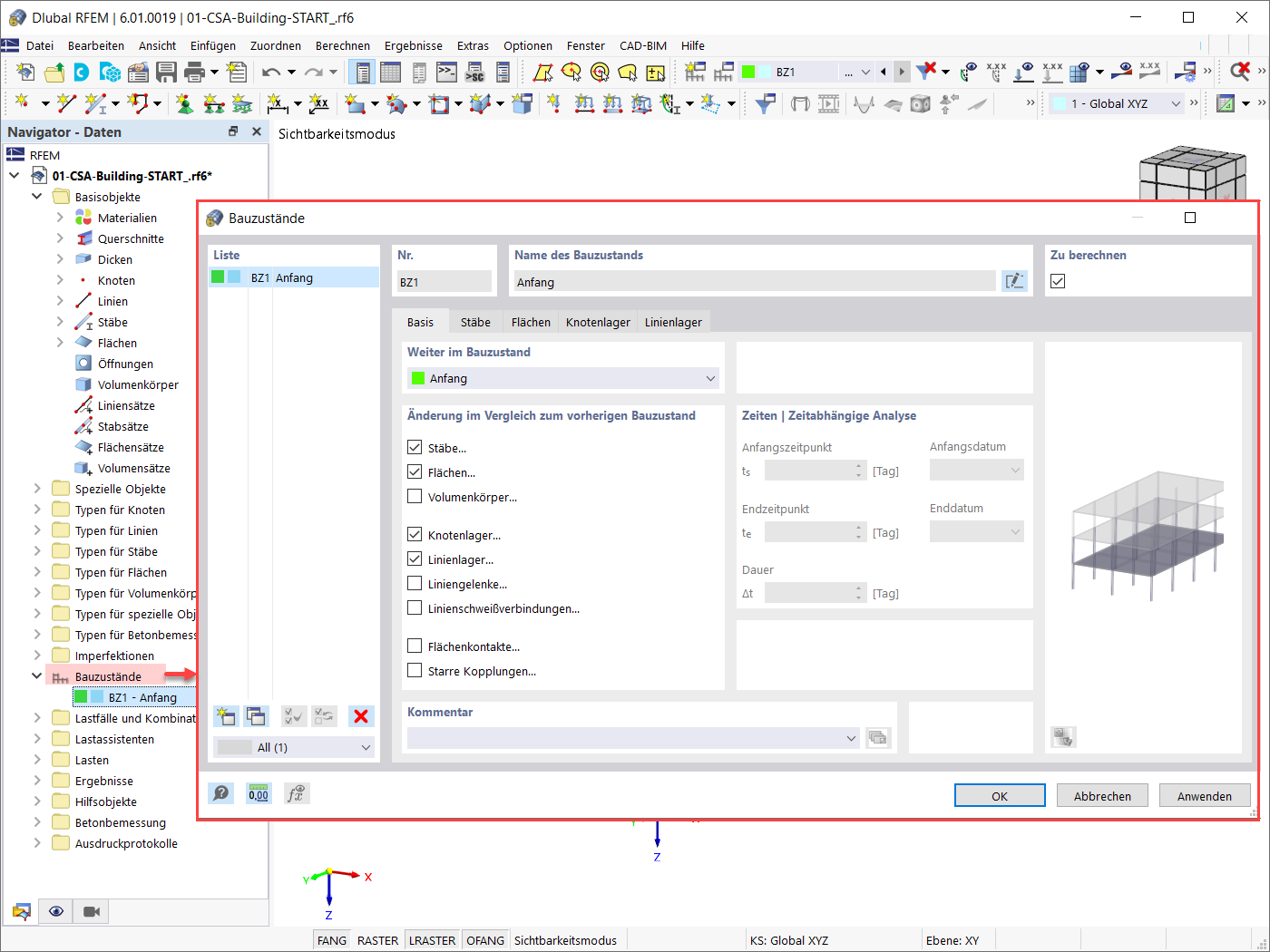Click the new model icon in toolbar

25,73
